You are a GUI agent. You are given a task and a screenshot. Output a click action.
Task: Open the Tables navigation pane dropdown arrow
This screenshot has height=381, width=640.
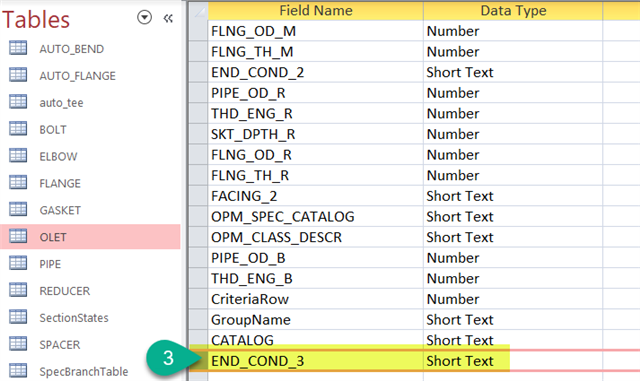coord(144,18)
